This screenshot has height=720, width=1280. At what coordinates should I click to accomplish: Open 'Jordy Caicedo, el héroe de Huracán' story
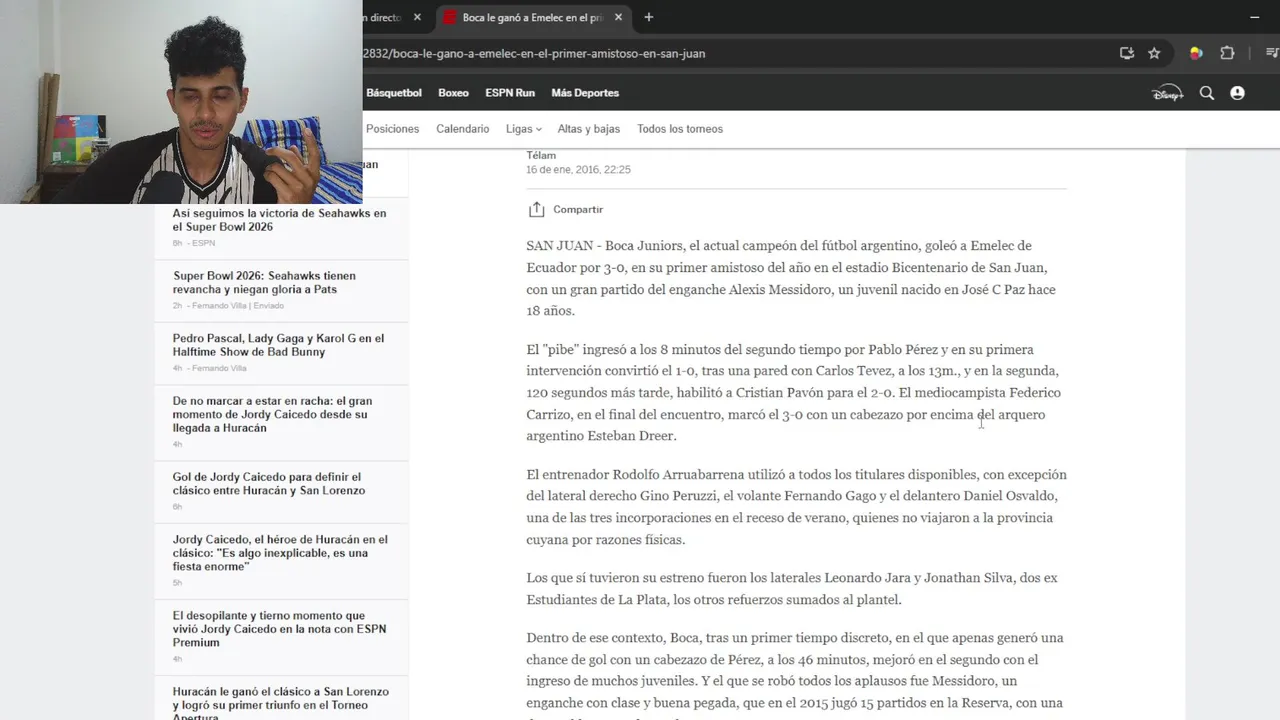[x=280, y=553]
